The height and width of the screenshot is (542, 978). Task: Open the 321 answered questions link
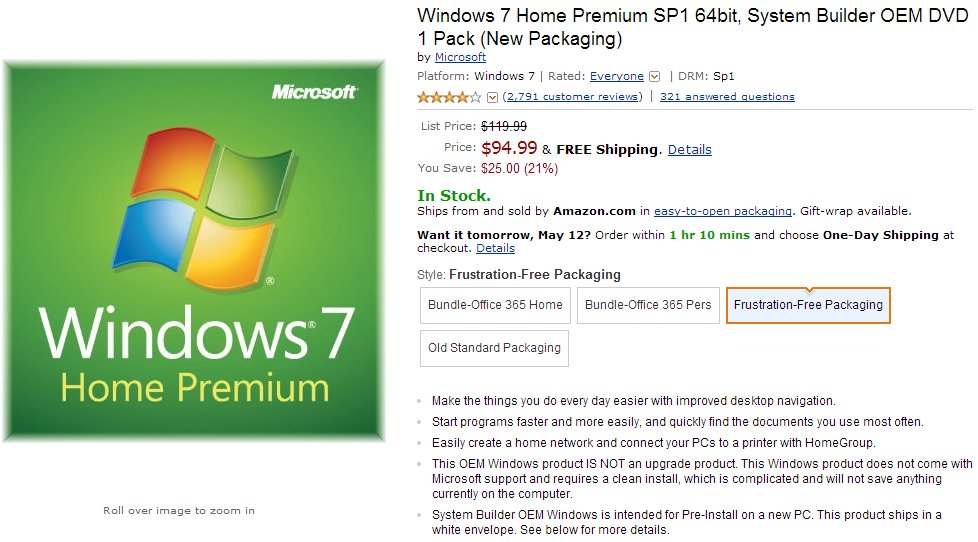pyautogui.click(x=727, y=97)
